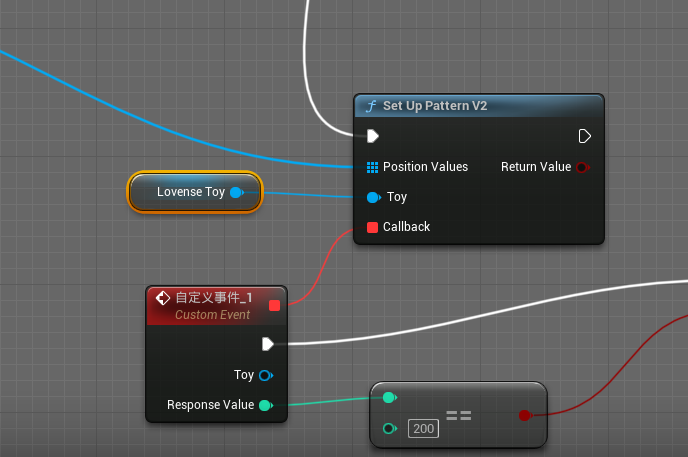Screen dimensions: 688x457
Task: Click the 200 value input field
Action: 423,429
